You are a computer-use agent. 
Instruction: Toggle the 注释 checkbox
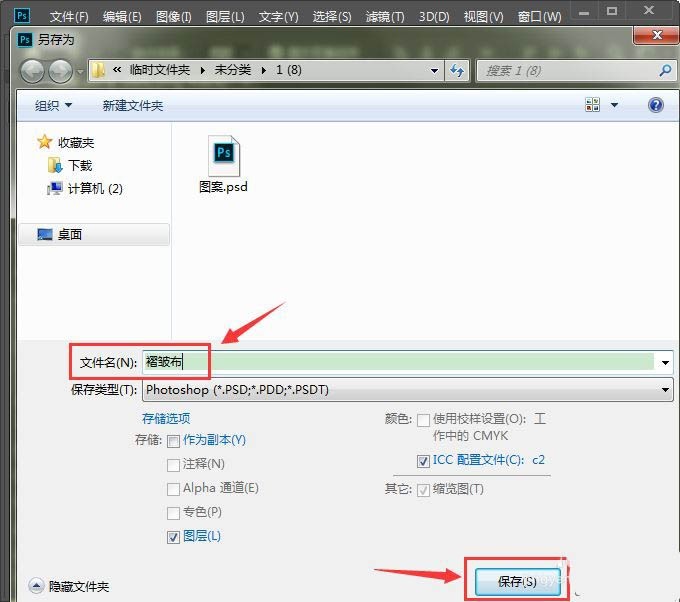[x=173, y=465]
